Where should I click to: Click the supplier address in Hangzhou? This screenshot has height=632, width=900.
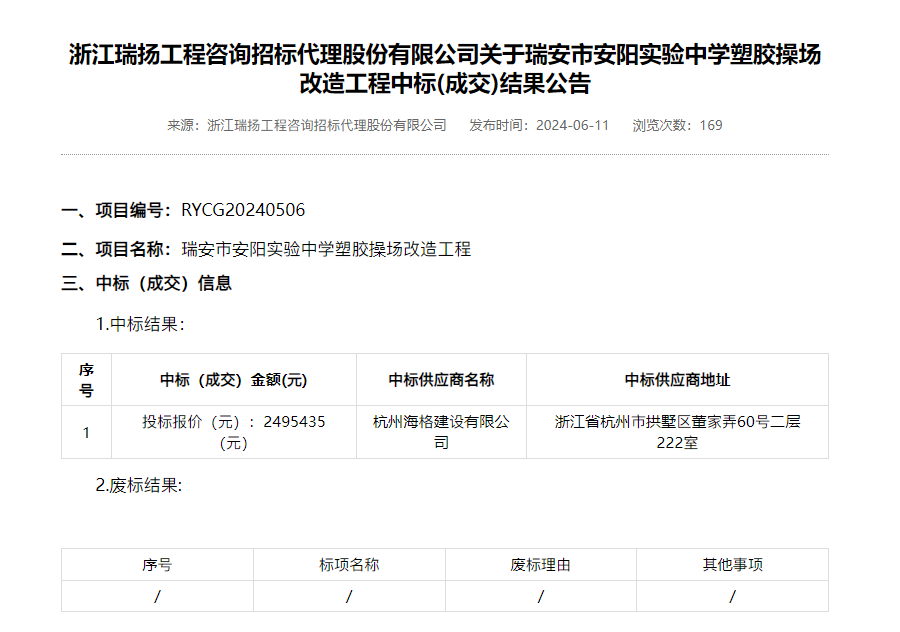point(676,431)
